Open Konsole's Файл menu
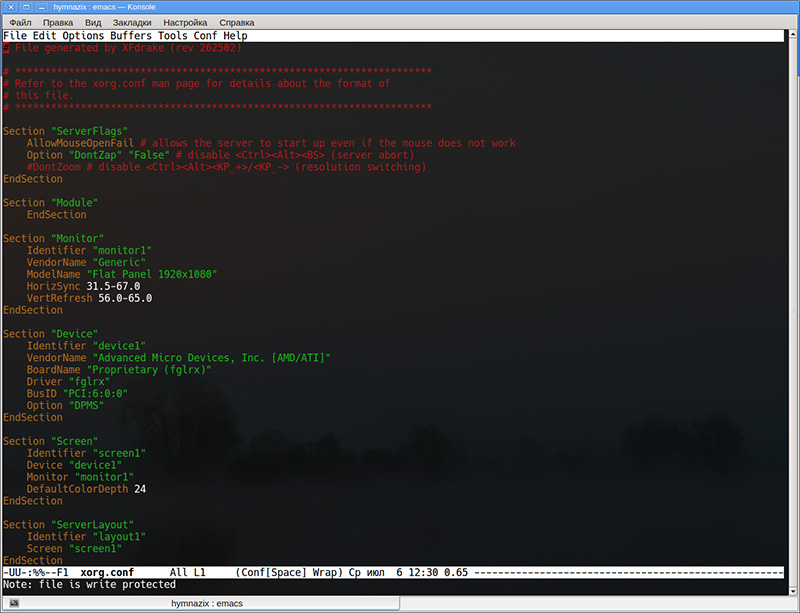Screen dimensions: 800x613 click(18, 21)
